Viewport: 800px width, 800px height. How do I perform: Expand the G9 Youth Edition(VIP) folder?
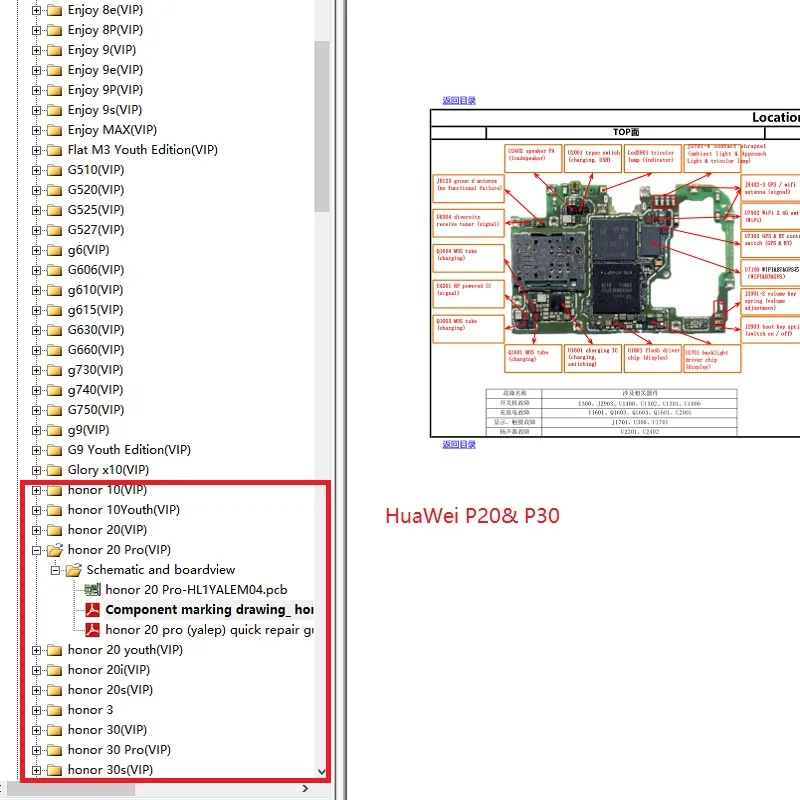pos(36,450)
